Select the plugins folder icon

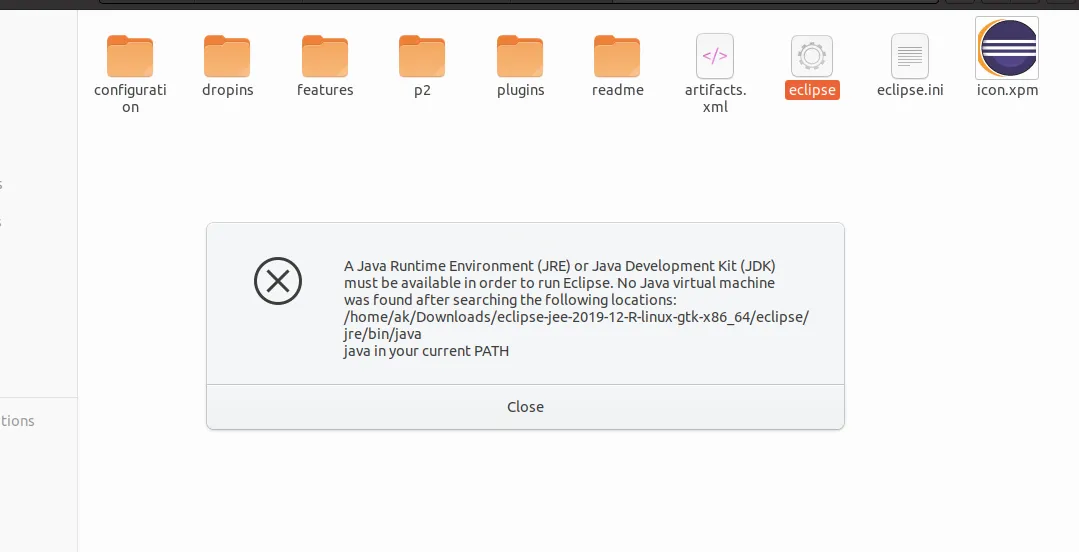point(520,56)
